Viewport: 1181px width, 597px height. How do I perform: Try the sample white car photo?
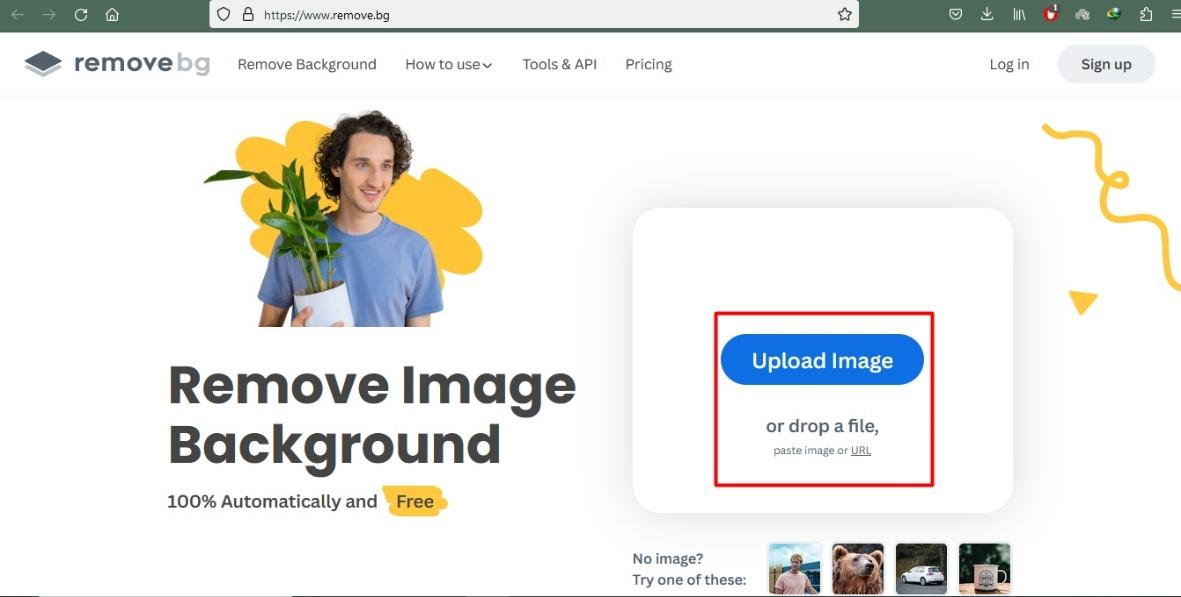(921, 568)
